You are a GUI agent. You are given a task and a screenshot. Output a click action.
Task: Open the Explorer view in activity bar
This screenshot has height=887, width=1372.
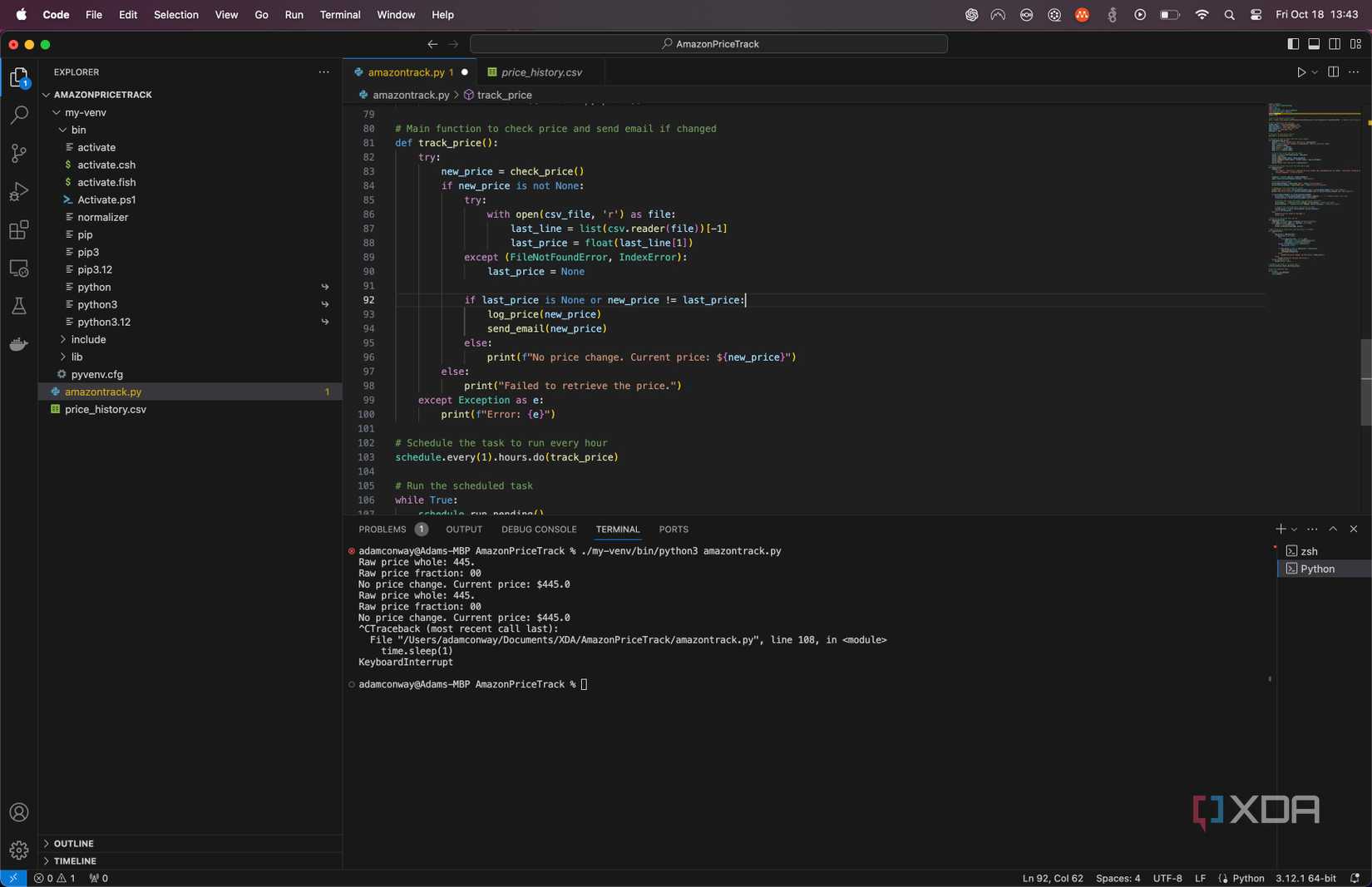tap(19, 77)
